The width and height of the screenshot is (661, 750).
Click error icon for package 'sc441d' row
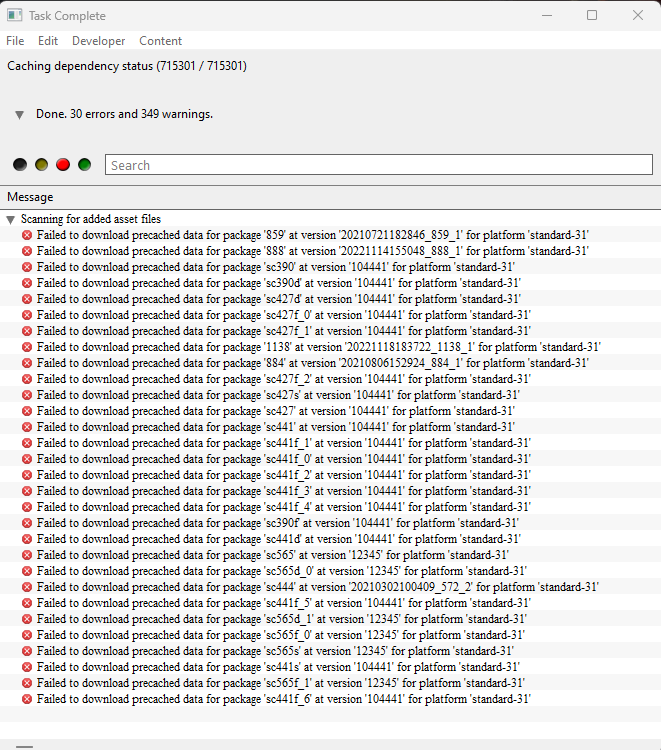pyautogui.click(x=27, y=539)
